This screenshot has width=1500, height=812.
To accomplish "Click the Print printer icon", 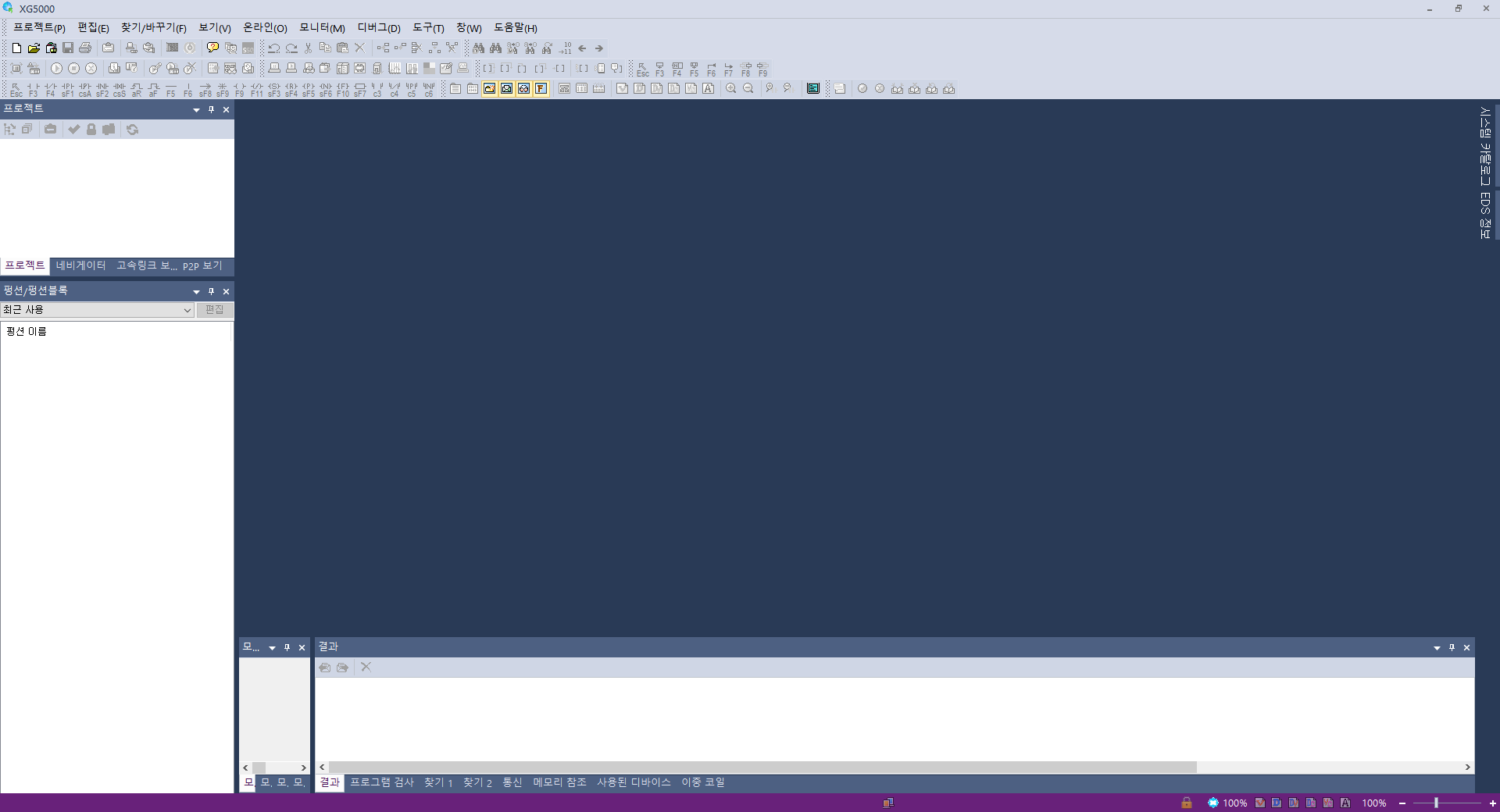I will pyautogui.click(x=85, y=48).
